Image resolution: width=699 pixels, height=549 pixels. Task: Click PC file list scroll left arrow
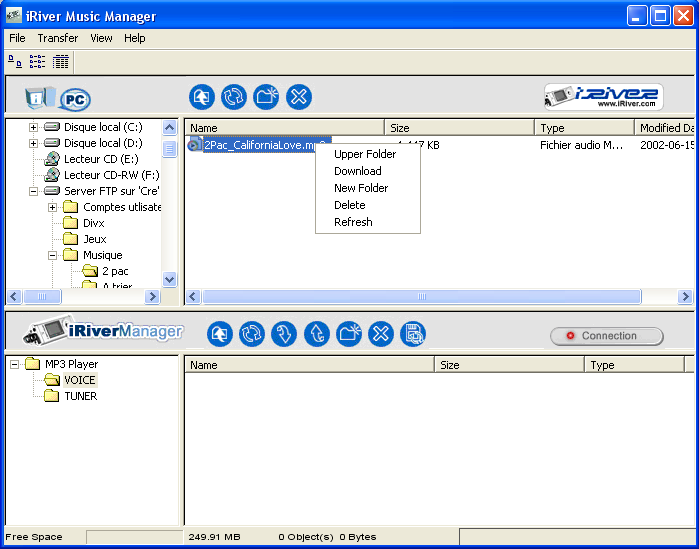click(193, 296)
